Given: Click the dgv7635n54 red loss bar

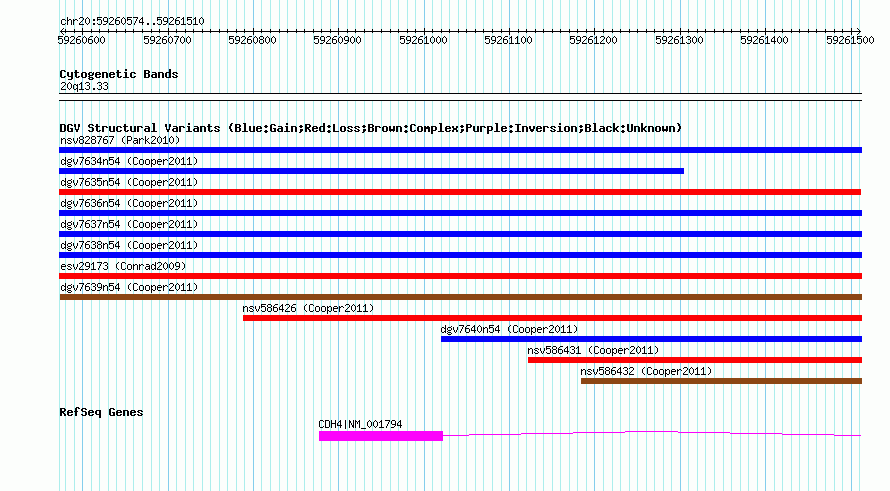Looking at the screenshot, I should pyautogui.click(x=460, y=192).
